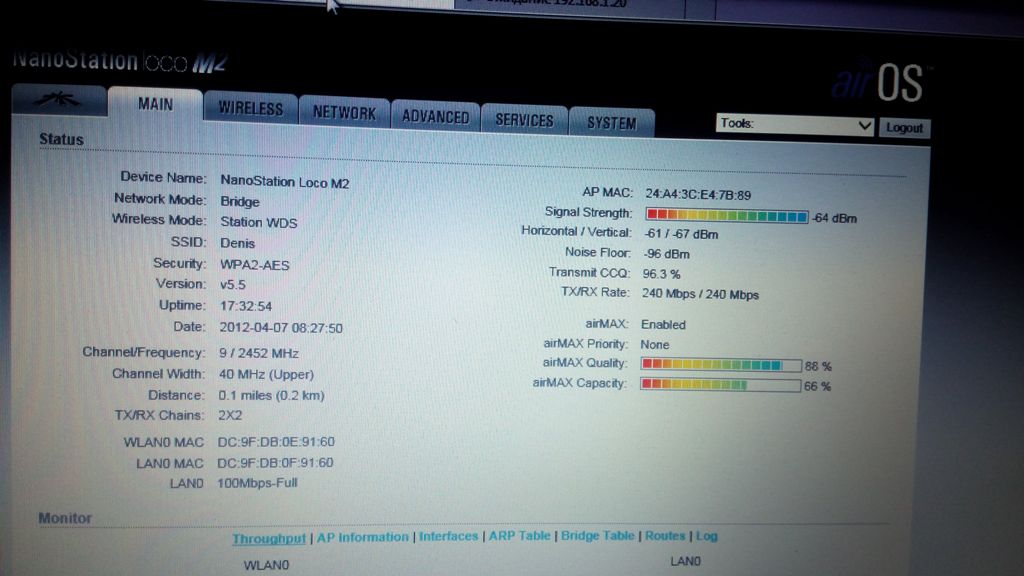This screenshot has width=1024, height=576.
Task: Click the Horizontal / Vertical value -61 / -67 dBm
Action: 681,234
